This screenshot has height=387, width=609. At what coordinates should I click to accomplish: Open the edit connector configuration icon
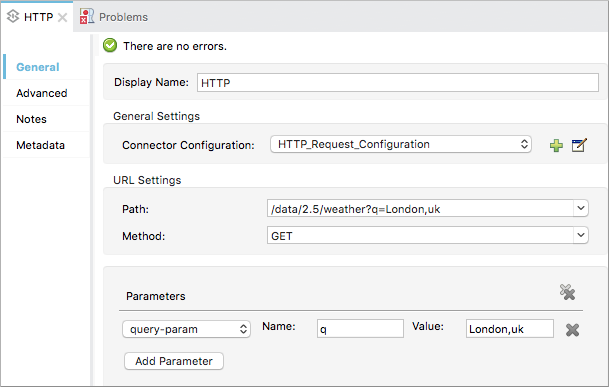click(x=579, y=145)
